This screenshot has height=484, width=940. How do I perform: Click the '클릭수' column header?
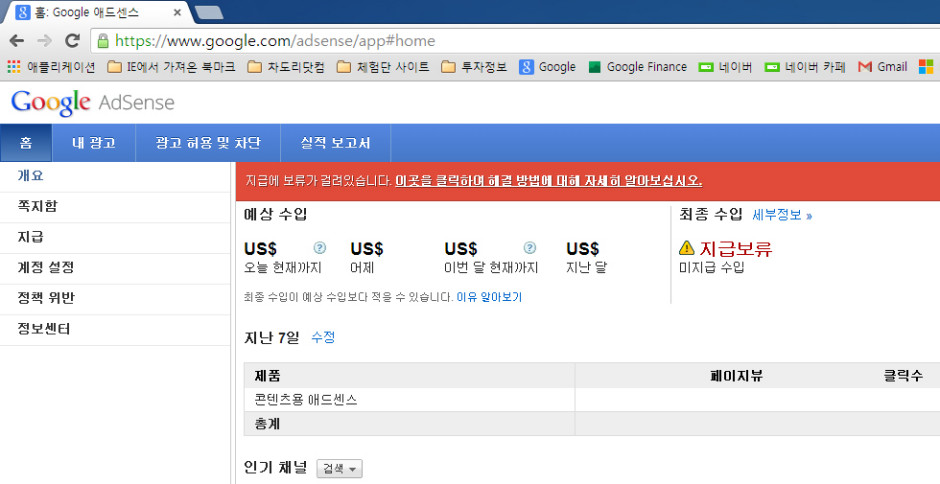pos(903,376)
